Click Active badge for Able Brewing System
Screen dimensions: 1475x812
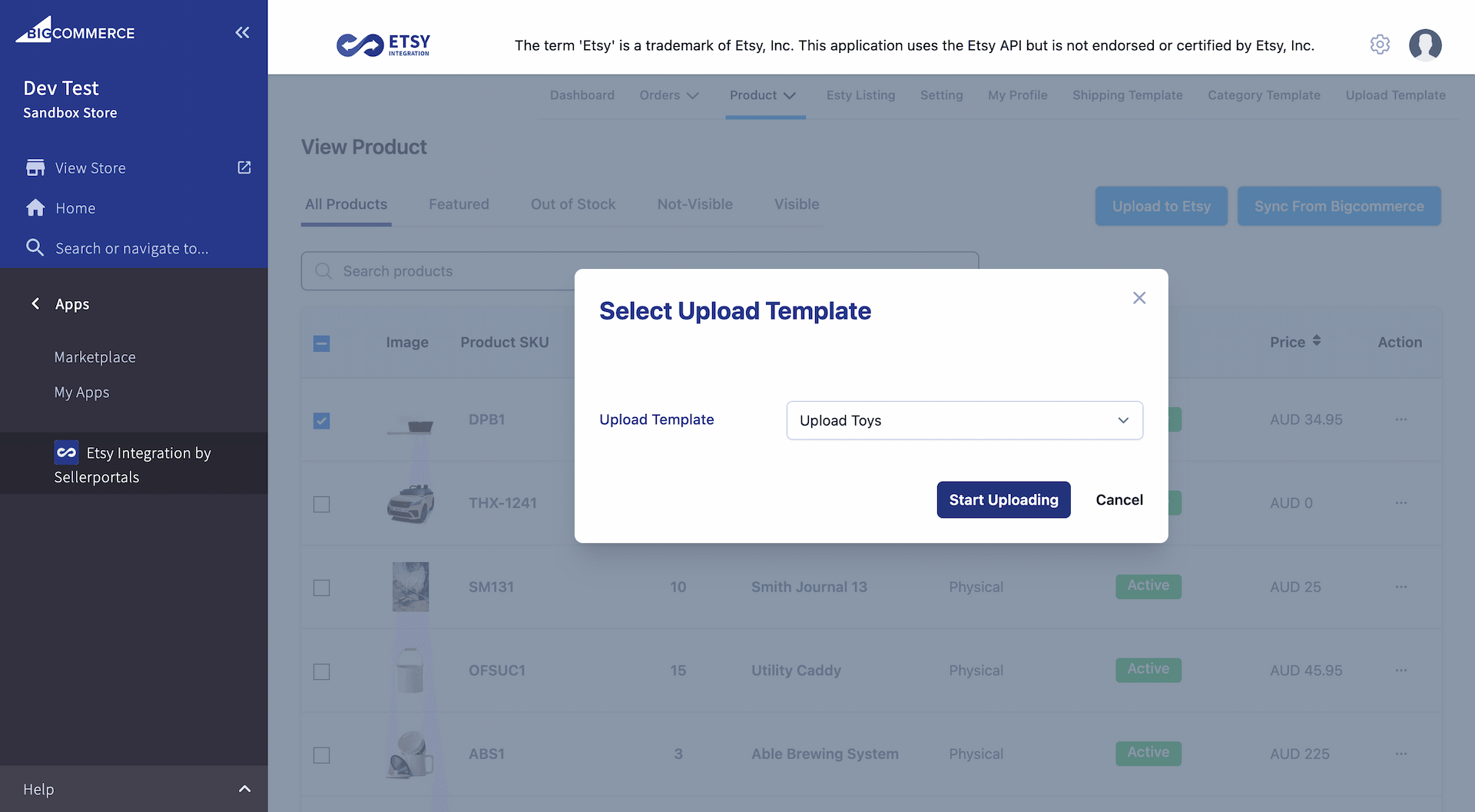(x=1149, y=754)
